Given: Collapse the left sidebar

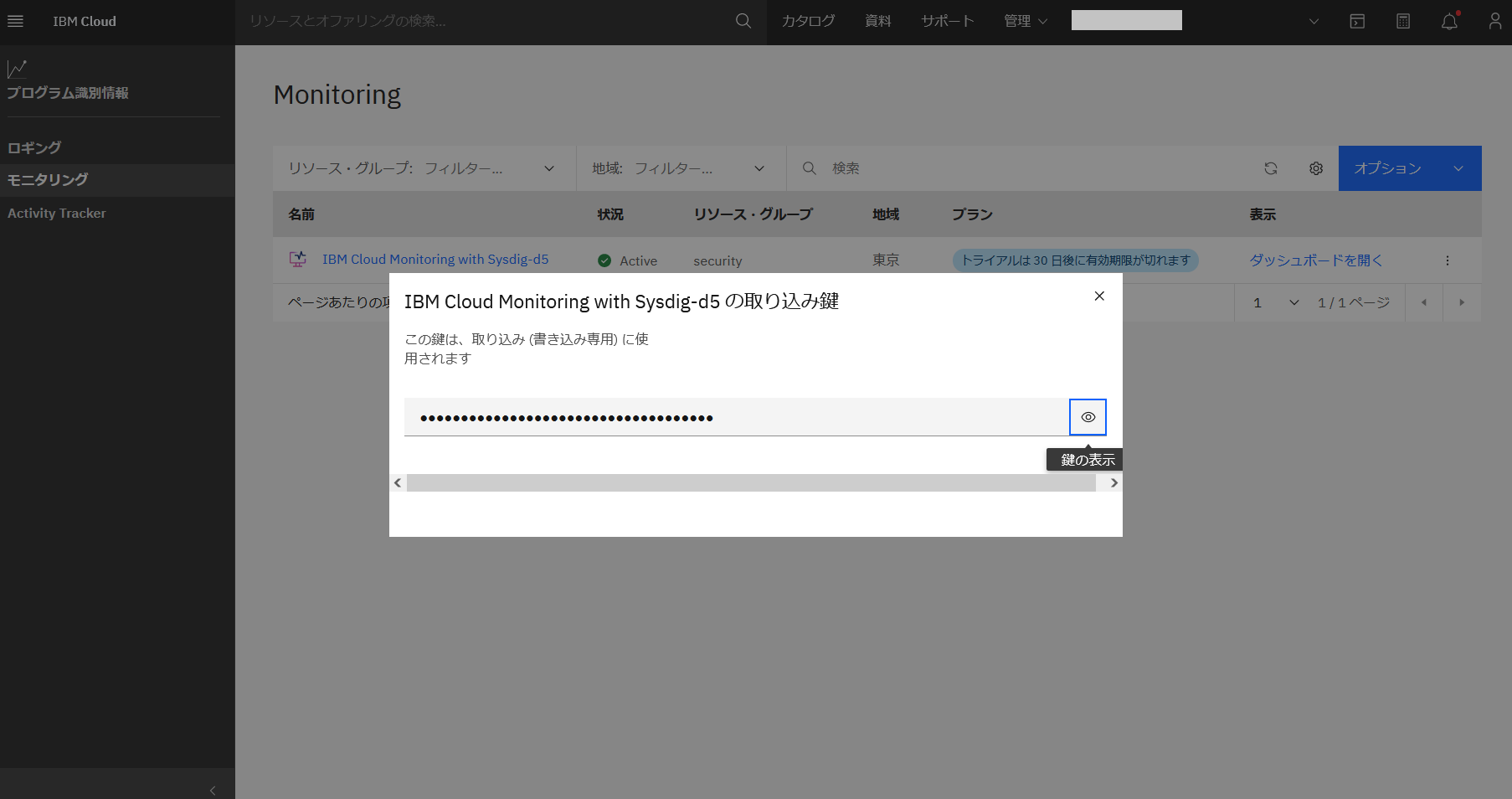Looking at the screenshot, I should tap(213, 790).
